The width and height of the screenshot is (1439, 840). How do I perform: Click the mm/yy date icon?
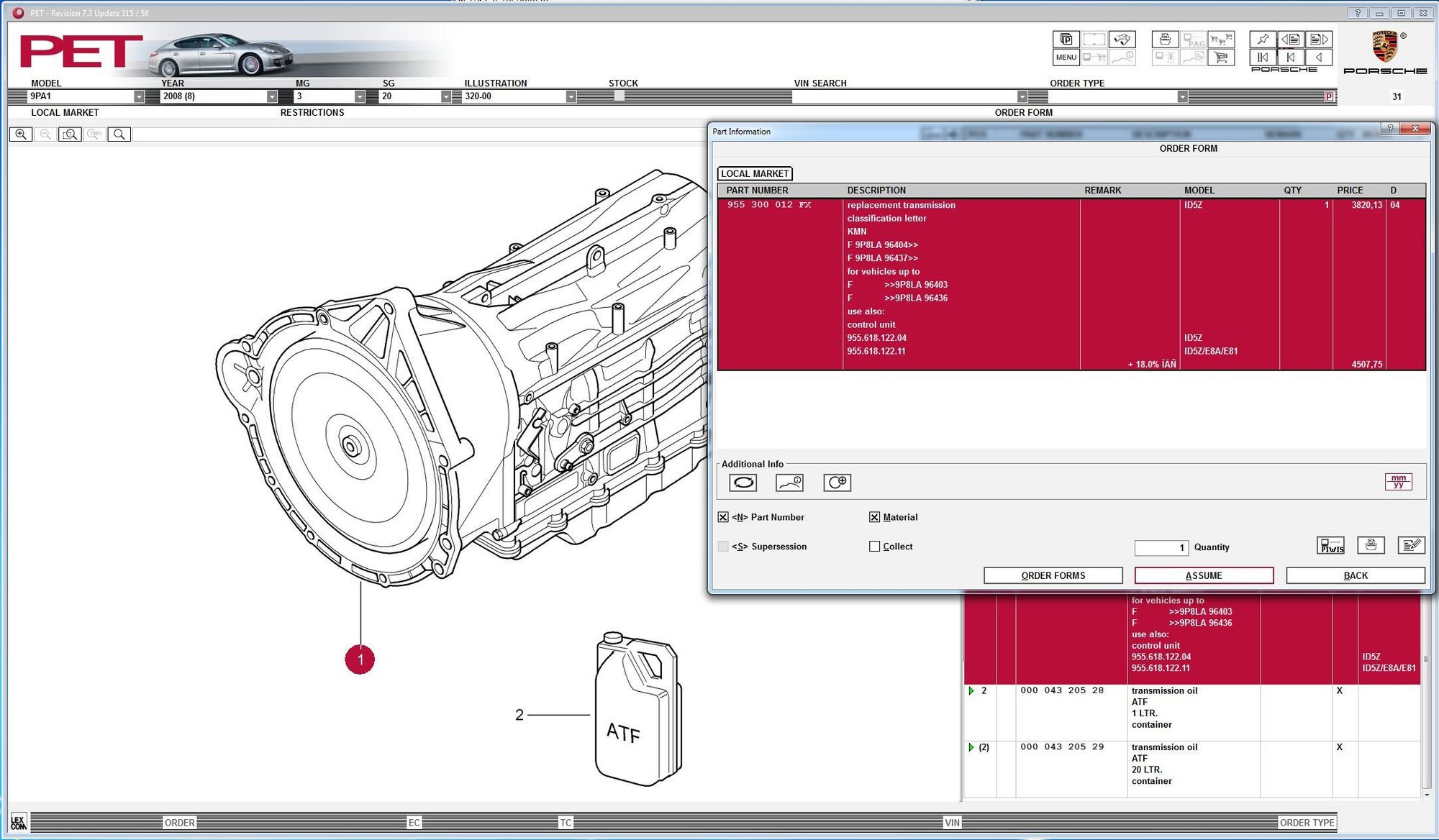[1398, 481]
